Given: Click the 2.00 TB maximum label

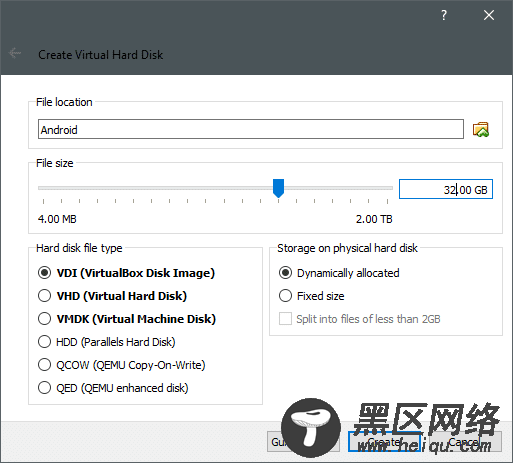Looking at the screenshot, I should coord(374,219).
